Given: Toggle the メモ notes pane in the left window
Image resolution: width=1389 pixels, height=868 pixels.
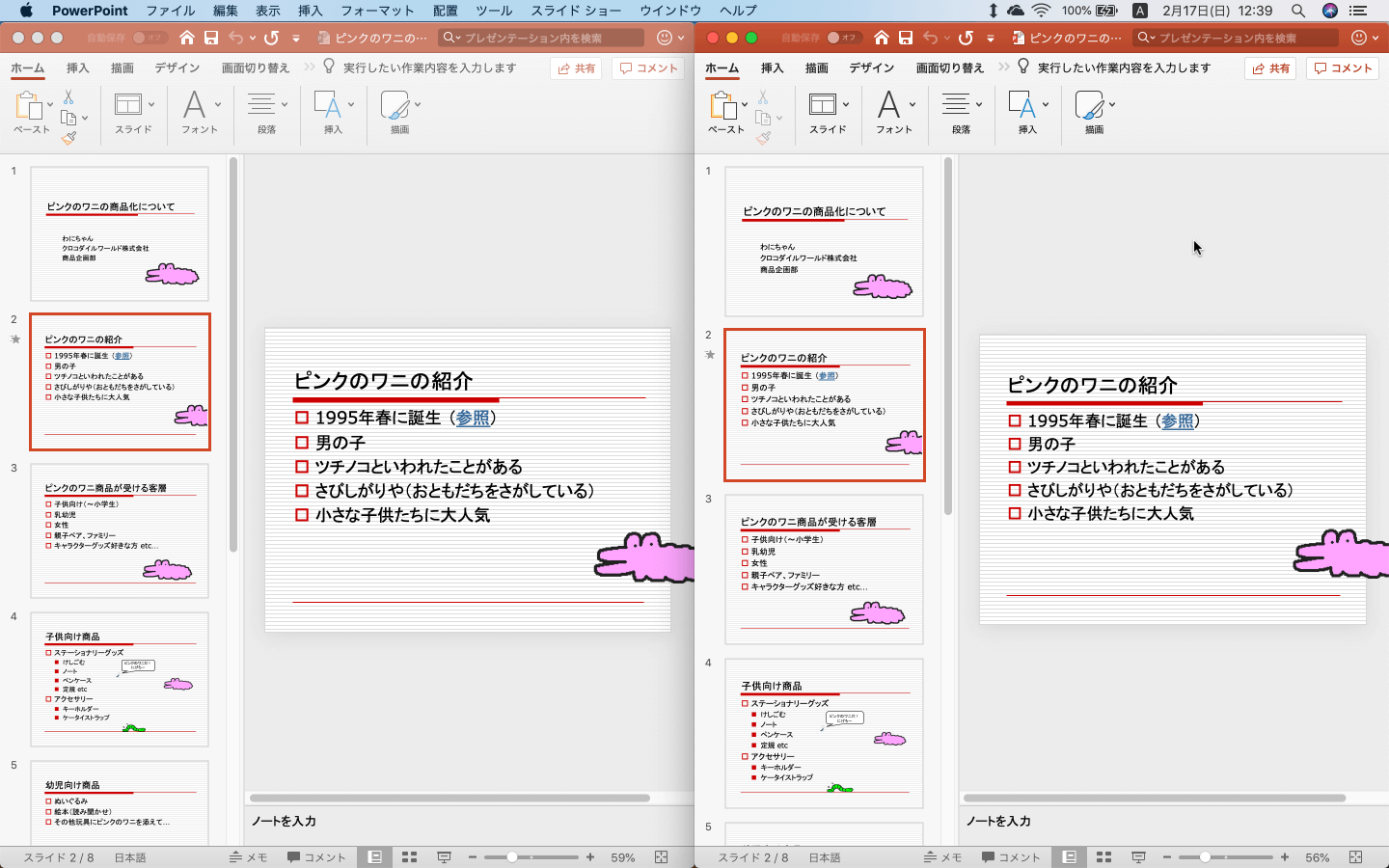Looking at the screenshot, I should coord(249,857).
